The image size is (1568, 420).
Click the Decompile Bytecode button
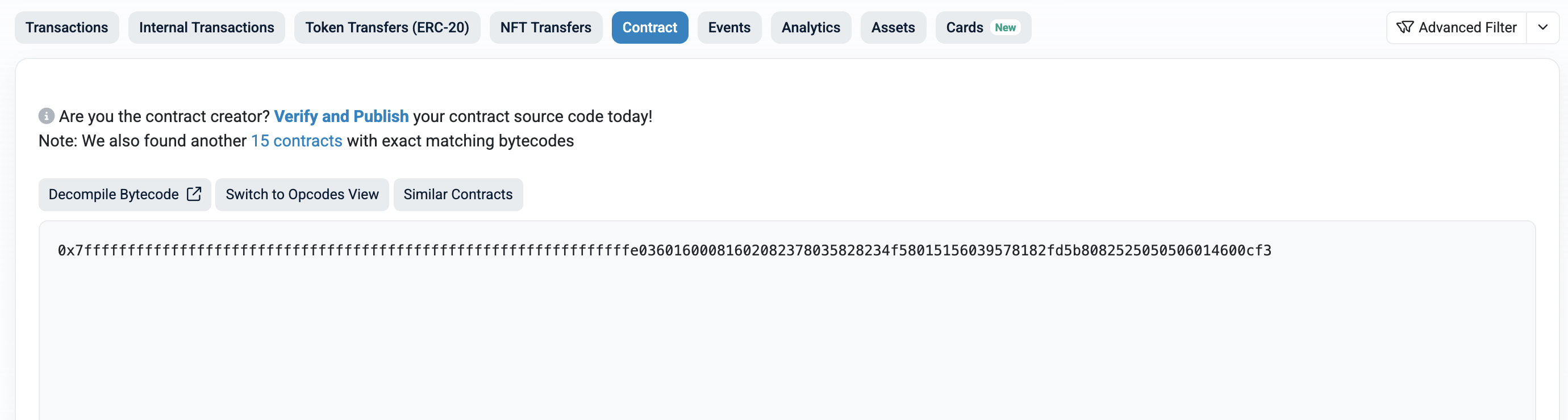pyautogui.click(x=124, y=194)
